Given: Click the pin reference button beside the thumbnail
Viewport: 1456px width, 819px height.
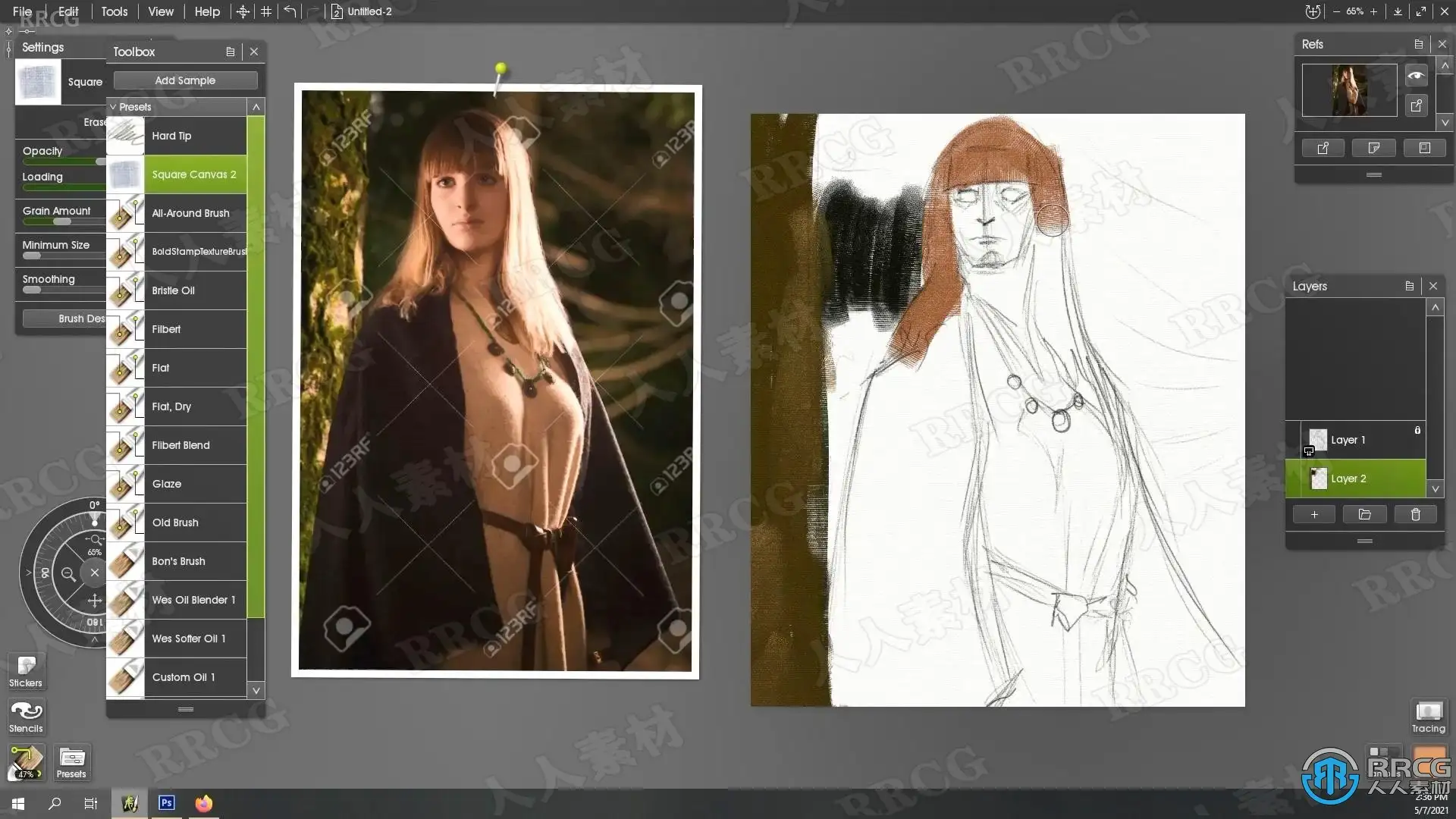Looking at the screenshot, I should (1416, 105).
